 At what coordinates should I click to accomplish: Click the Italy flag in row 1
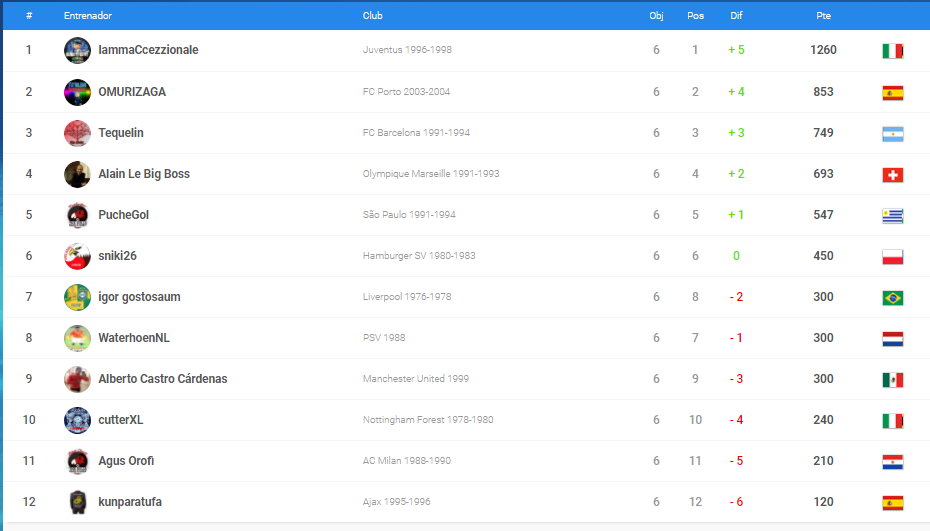point(893,51)
